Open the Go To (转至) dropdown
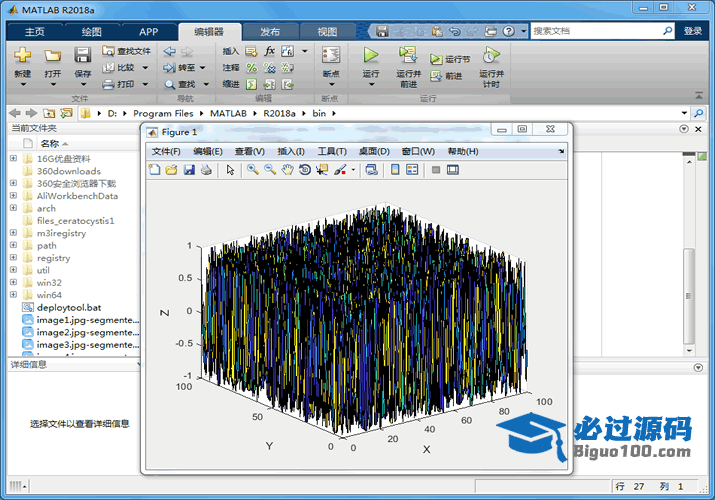 pyautogui.click(x=202, y=68)
